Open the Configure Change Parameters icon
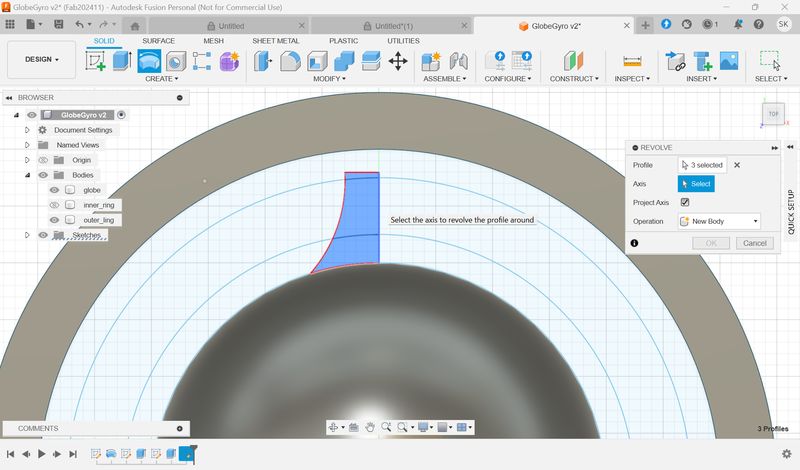The width and height of the screenshot is (800, 470). click(x=495, y=61)
